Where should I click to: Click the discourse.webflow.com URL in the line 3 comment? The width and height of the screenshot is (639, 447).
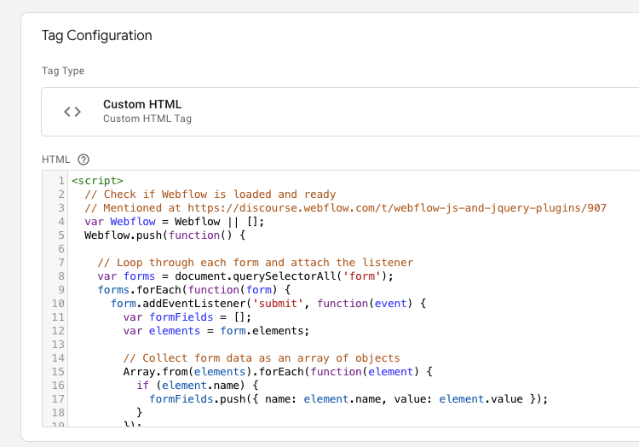pyautogui.click(x=397, y=208)
